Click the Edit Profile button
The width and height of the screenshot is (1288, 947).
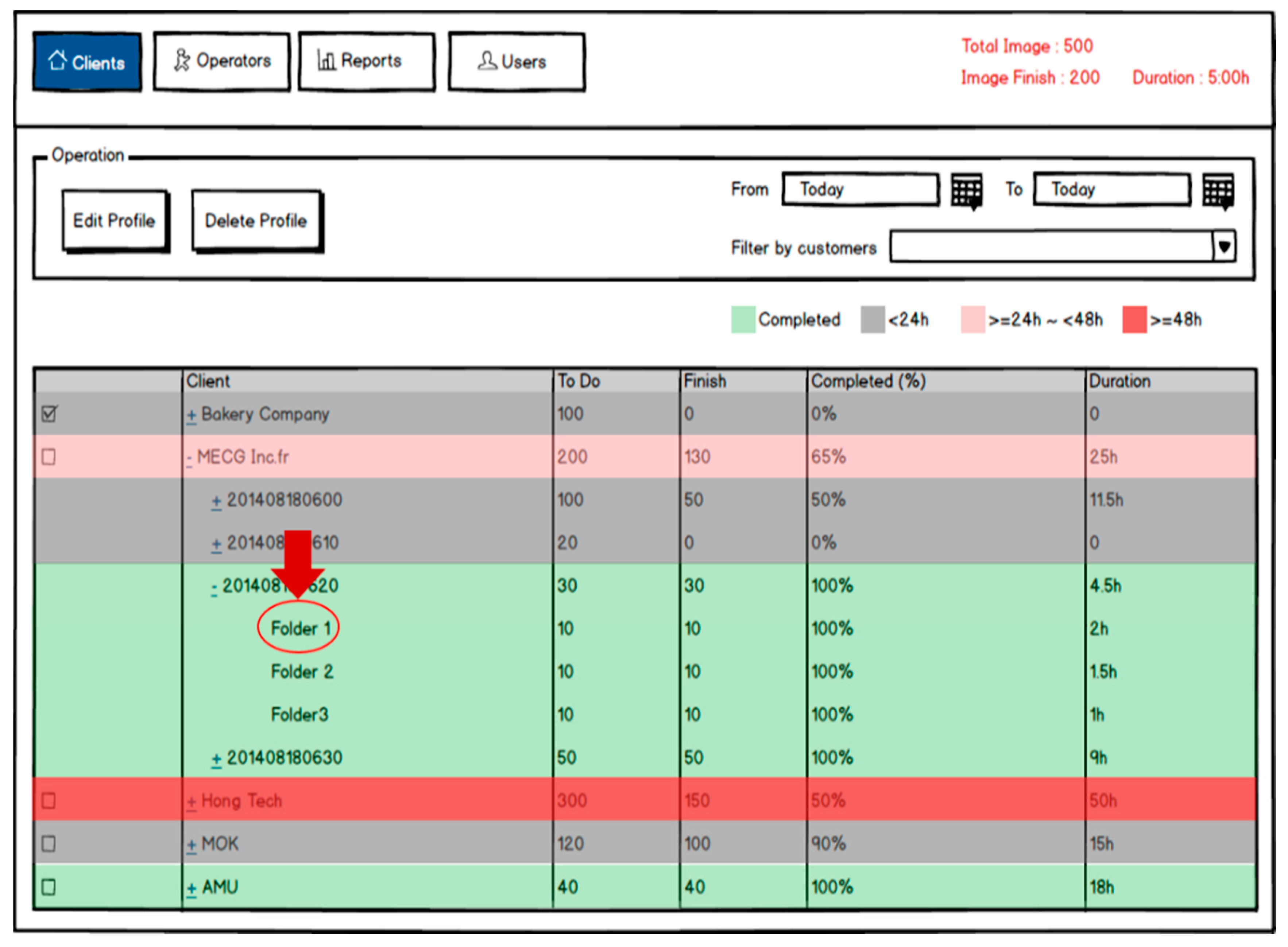[114, 221]
